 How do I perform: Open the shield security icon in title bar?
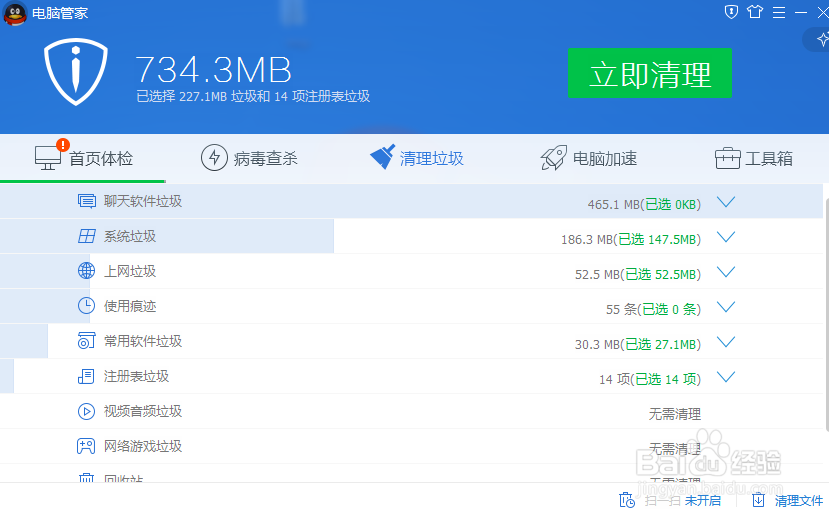[x=731, y=12]
